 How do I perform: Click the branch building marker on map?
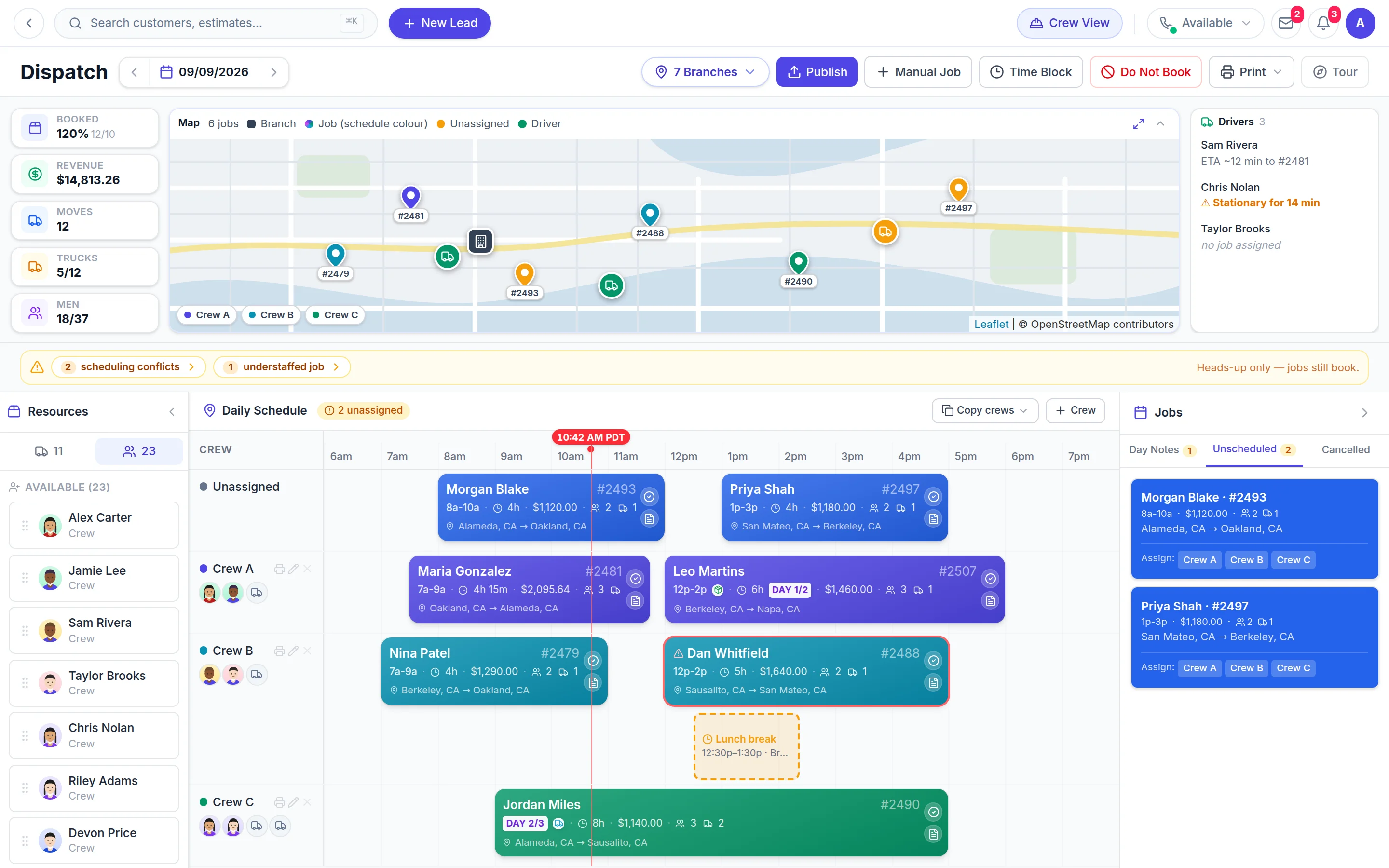tap(480, 242)
